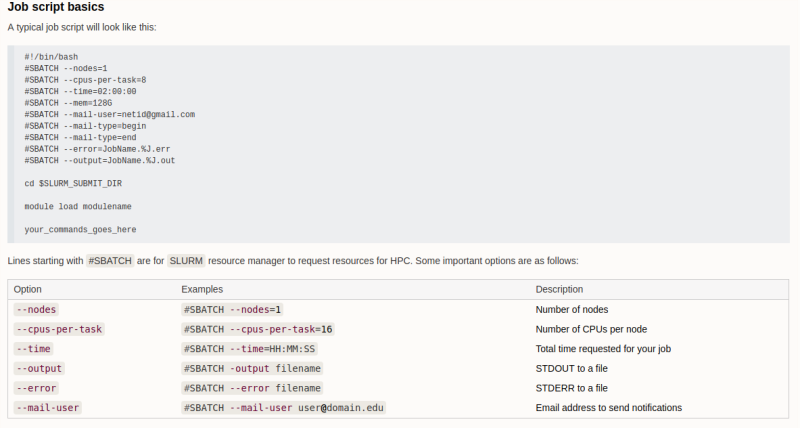800x428 pixels.
Task: Click the "Examples" table column header
Action: coord(202,289)
